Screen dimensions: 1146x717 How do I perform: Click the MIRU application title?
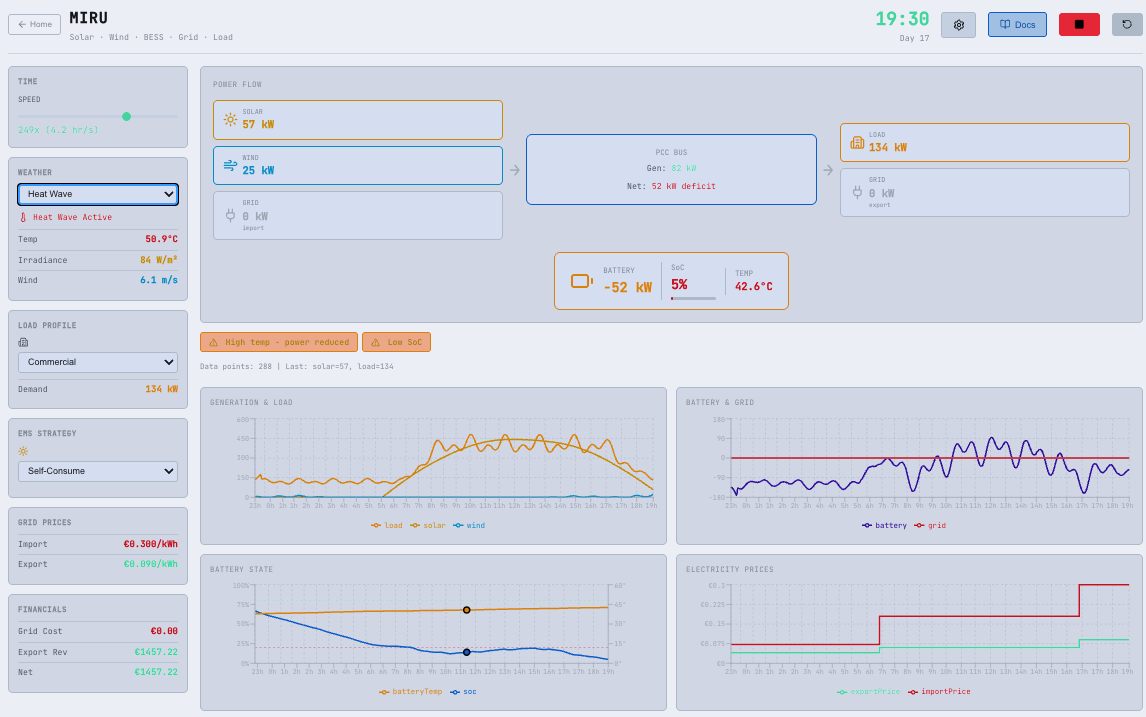88,18
